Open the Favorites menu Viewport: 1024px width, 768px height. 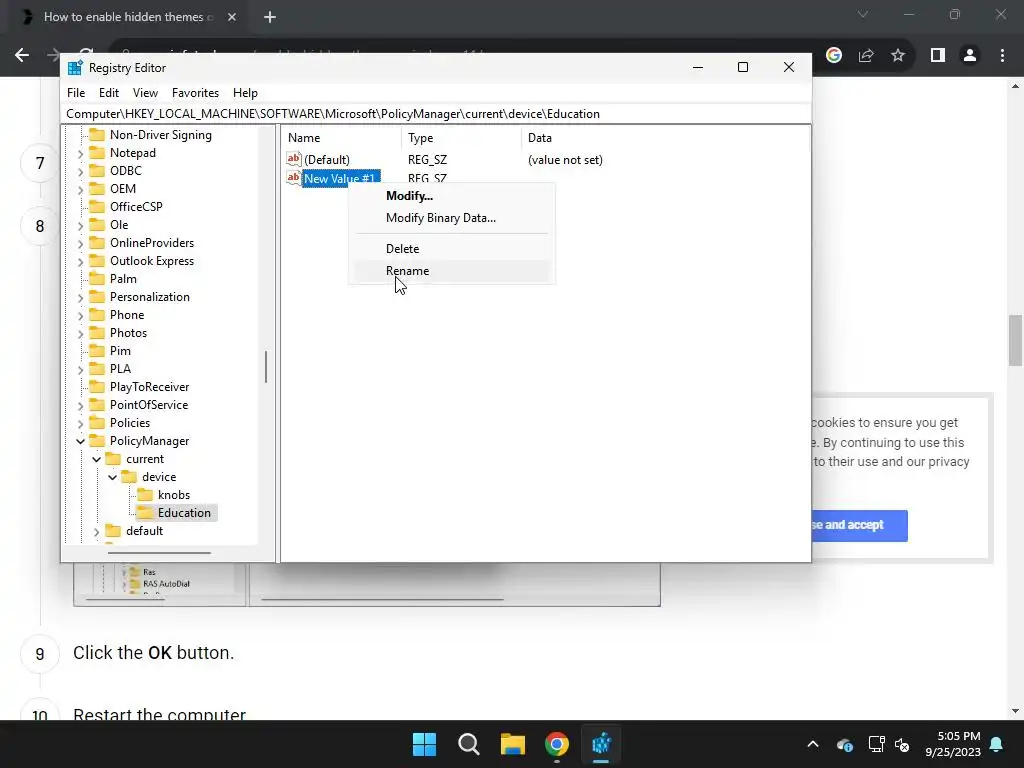click(x=195, y=93)
